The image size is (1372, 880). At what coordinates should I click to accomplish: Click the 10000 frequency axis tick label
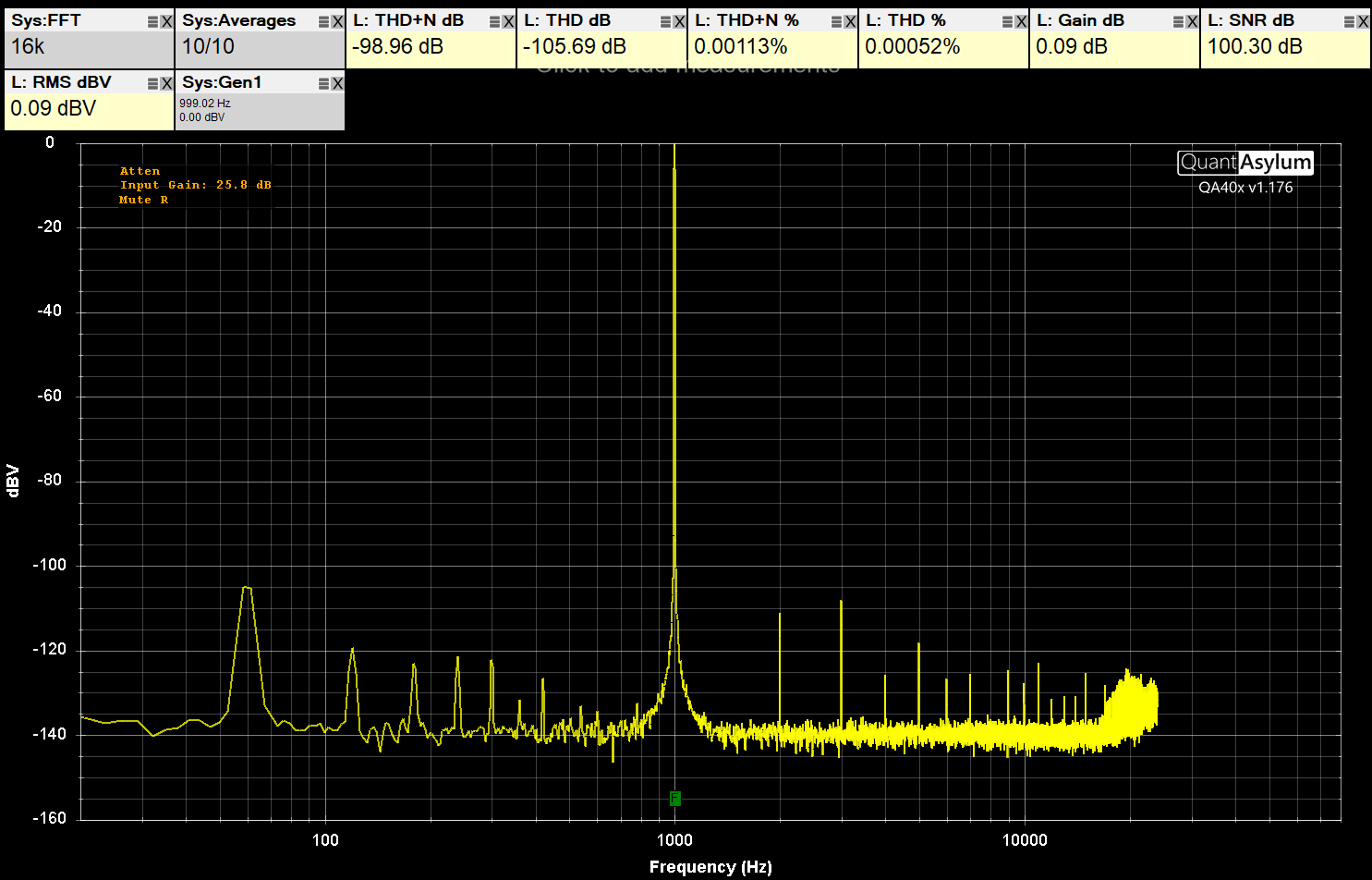point(1025,840)
